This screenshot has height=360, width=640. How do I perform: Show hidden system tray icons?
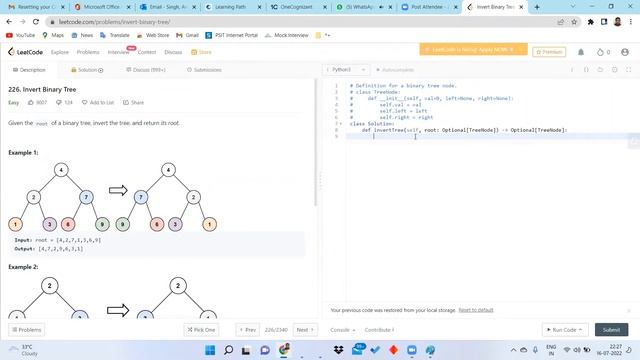(x=513, y=350)
